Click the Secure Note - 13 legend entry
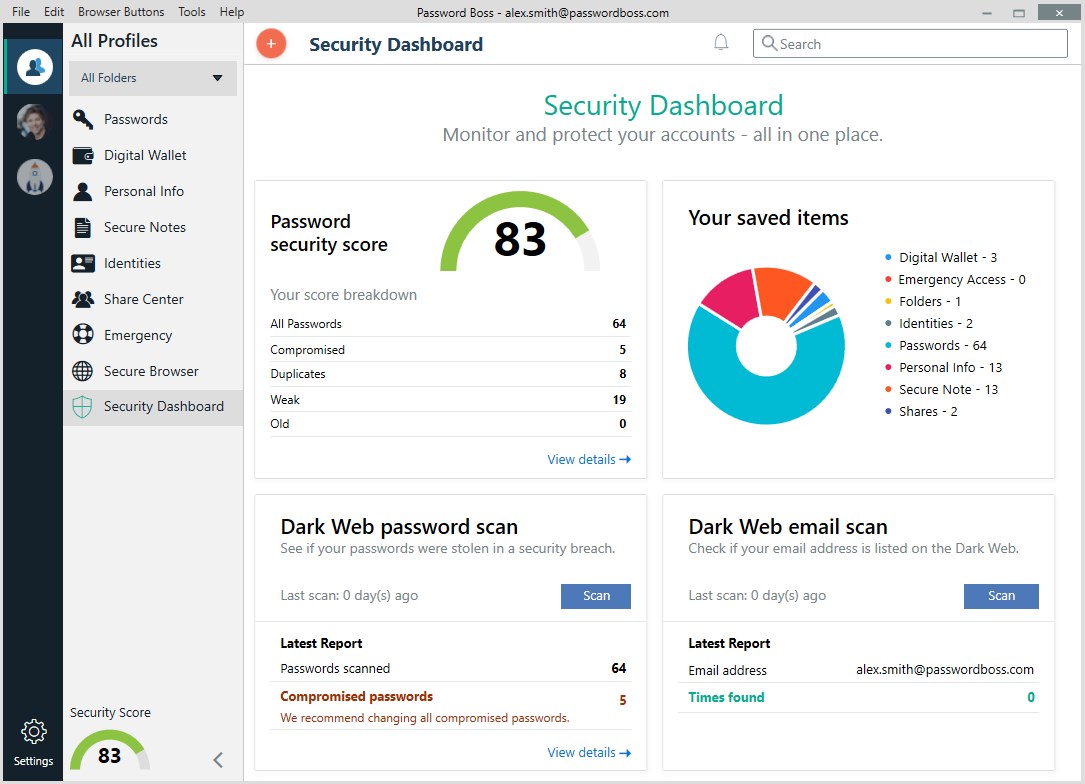1085x784 pixels. (x=941, y=390)
